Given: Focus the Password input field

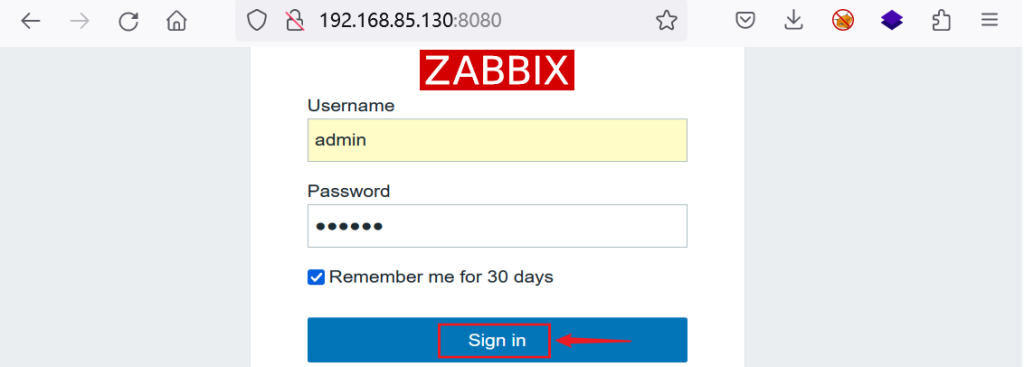Looking at the screenshot, I should pos(497,226).
